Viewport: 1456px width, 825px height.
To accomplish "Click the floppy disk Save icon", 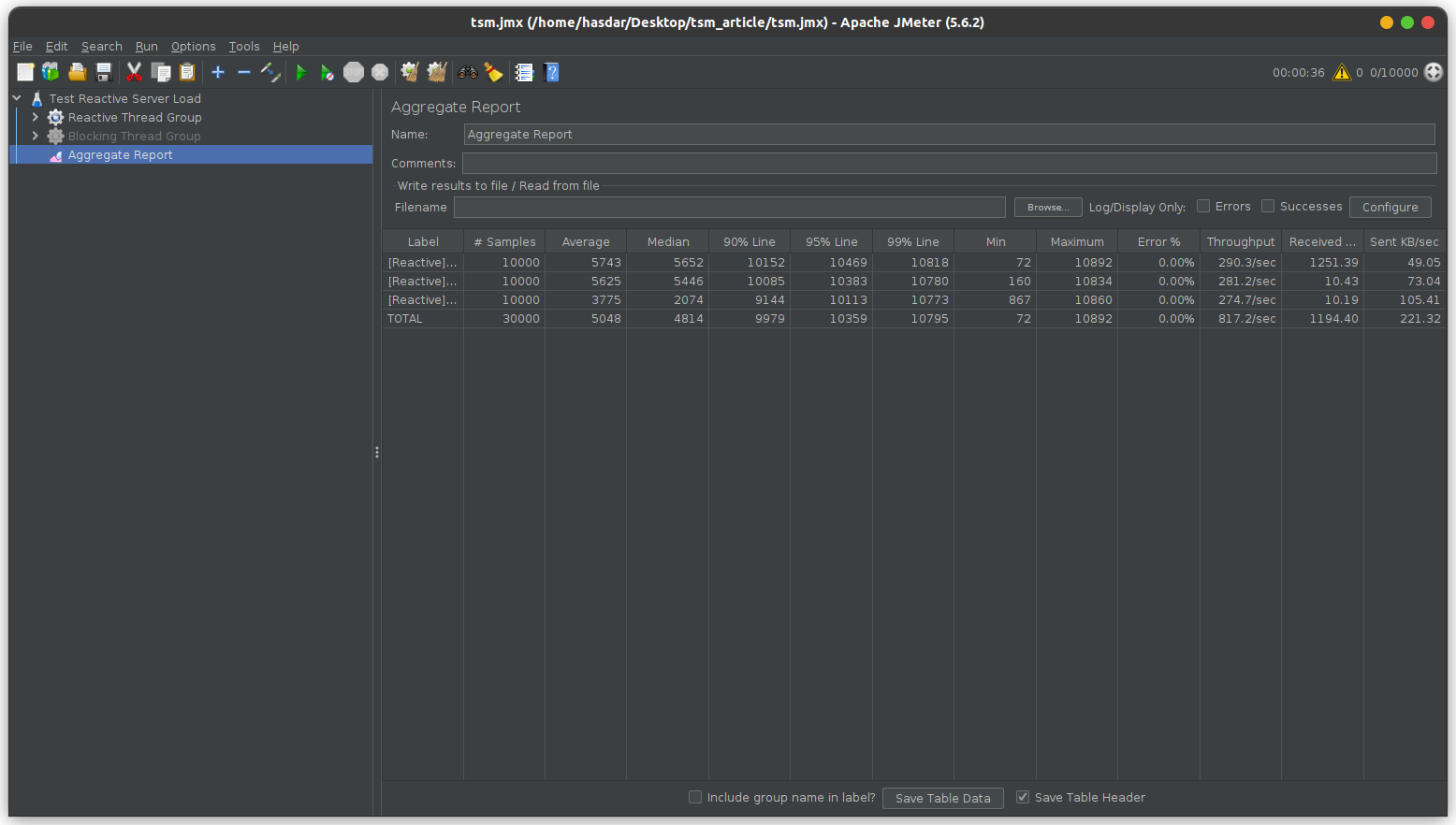I will [104, 72].
